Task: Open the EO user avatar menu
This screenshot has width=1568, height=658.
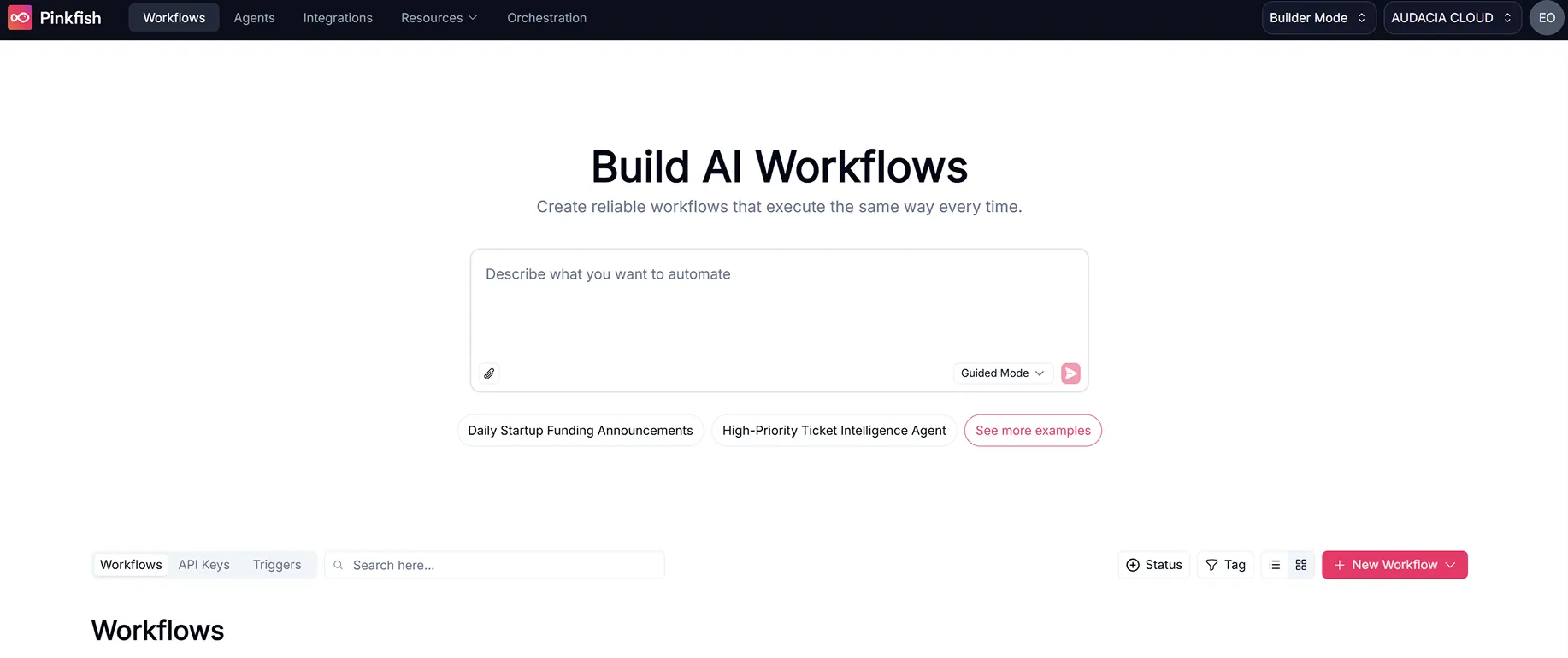Action: point(1546,18)
